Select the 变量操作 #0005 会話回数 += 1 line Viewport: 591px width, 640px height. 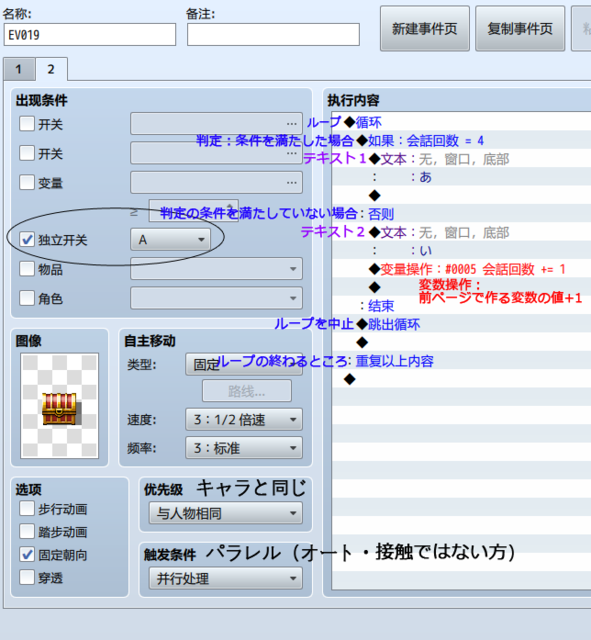461,269
